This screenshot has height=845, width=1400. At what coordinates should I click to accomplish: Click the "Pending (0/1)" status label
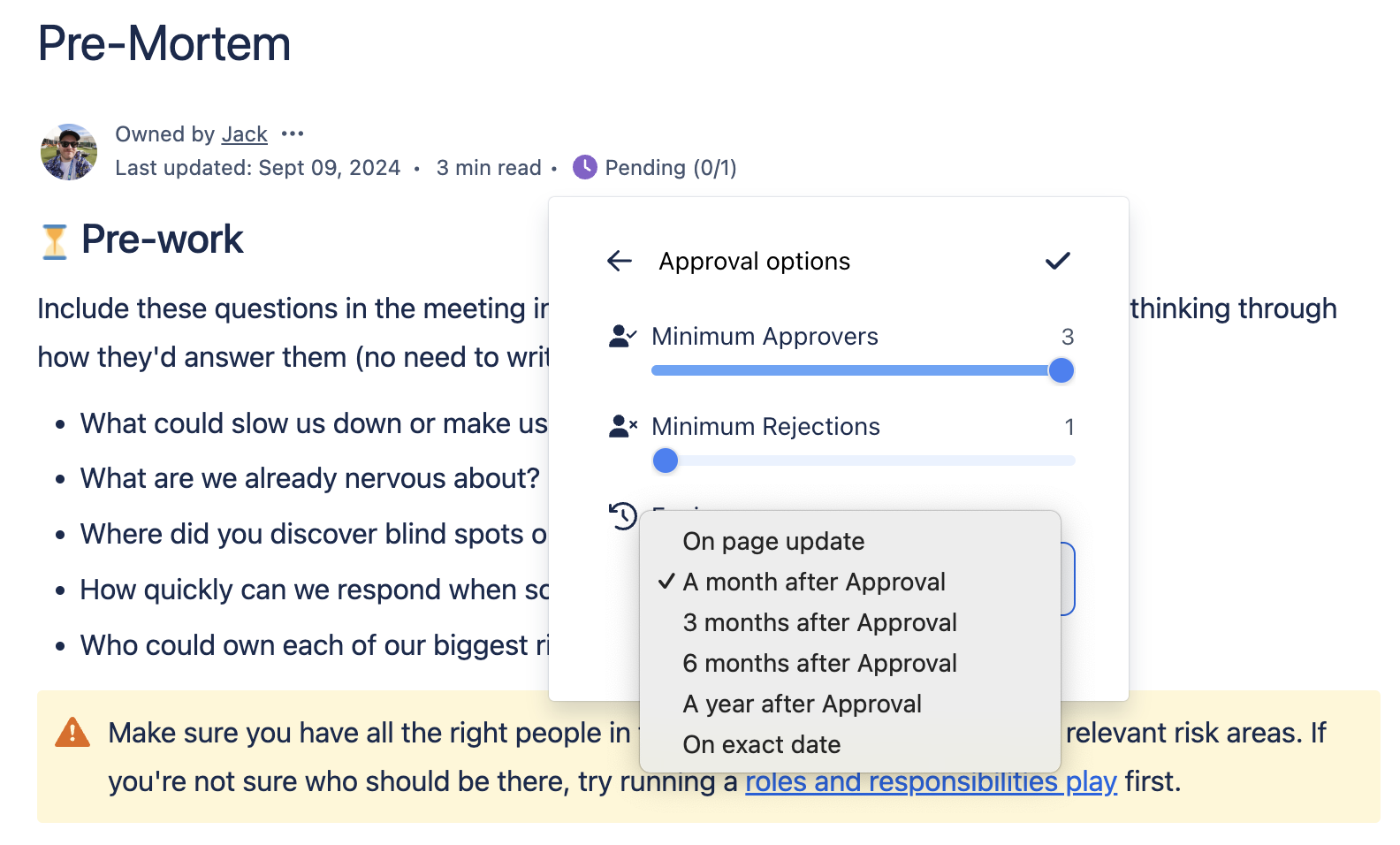point(670,167)
